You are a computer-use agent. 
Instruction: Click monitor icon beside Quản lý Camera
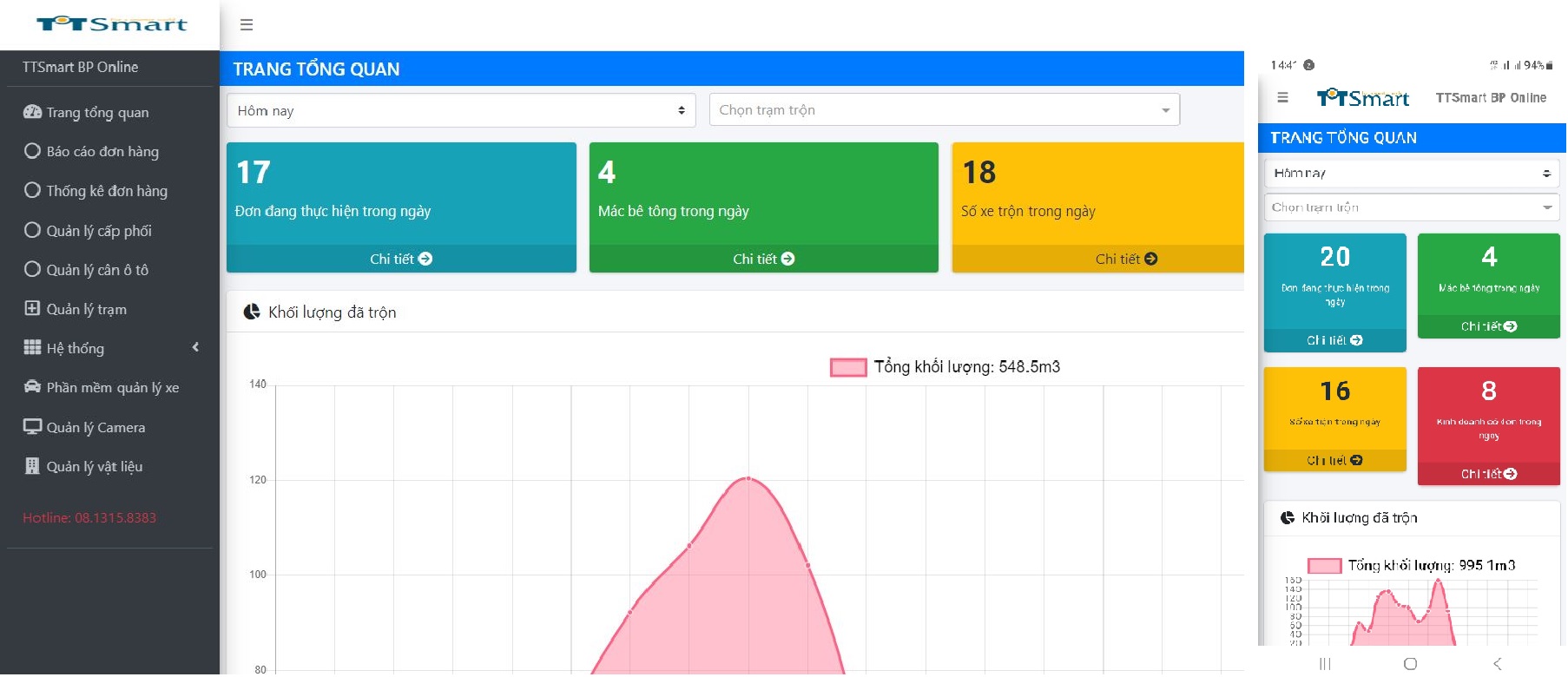coord(32,426)
